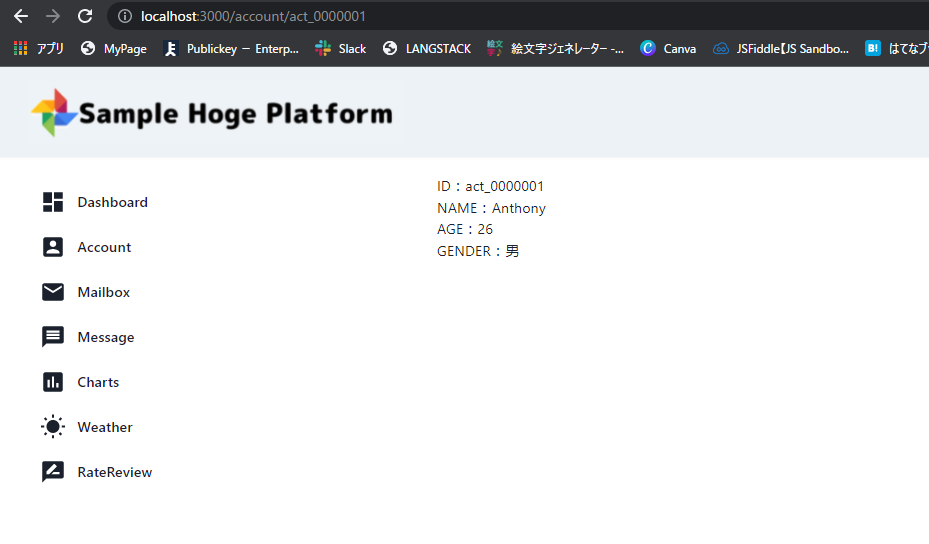Open RateReview from the sidebar
The height and width of the screenshot is (544, 929).
pyautogui.click(x=115, y=472)
